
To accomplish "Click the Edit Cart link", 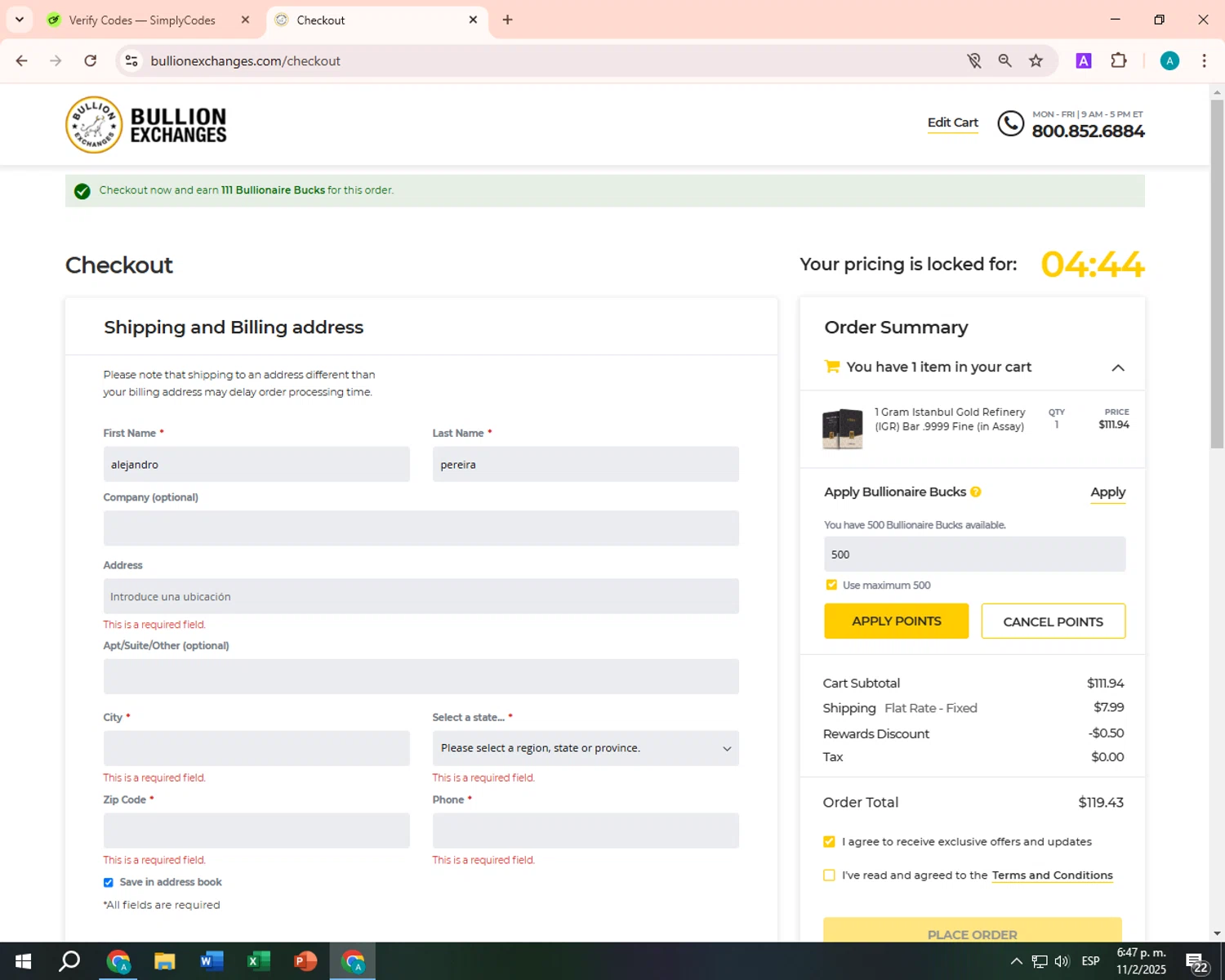I will click(x=952, y=122).
